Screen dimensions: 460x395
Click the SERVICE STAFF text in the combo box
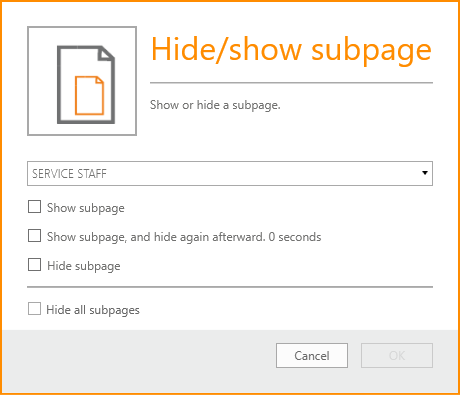(69, 174)
